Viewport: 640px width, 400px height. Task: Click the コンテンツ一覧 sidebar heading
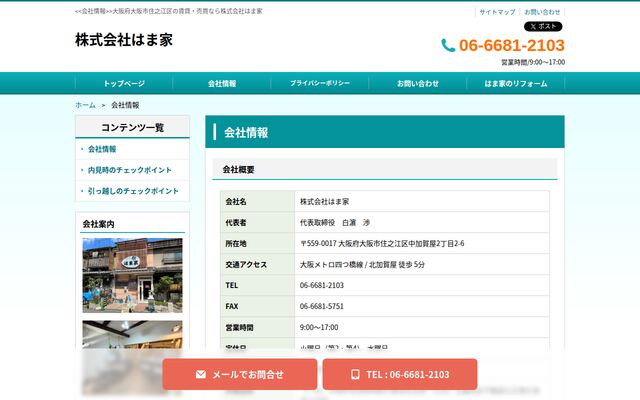132,127
